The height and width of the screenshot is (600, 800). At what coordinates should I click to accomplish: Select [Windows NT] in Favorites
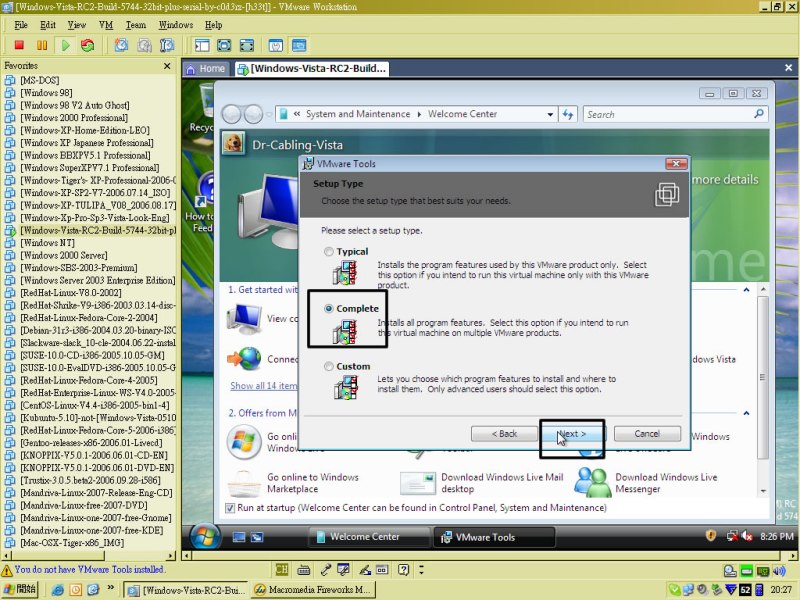(x=47, y=242)
